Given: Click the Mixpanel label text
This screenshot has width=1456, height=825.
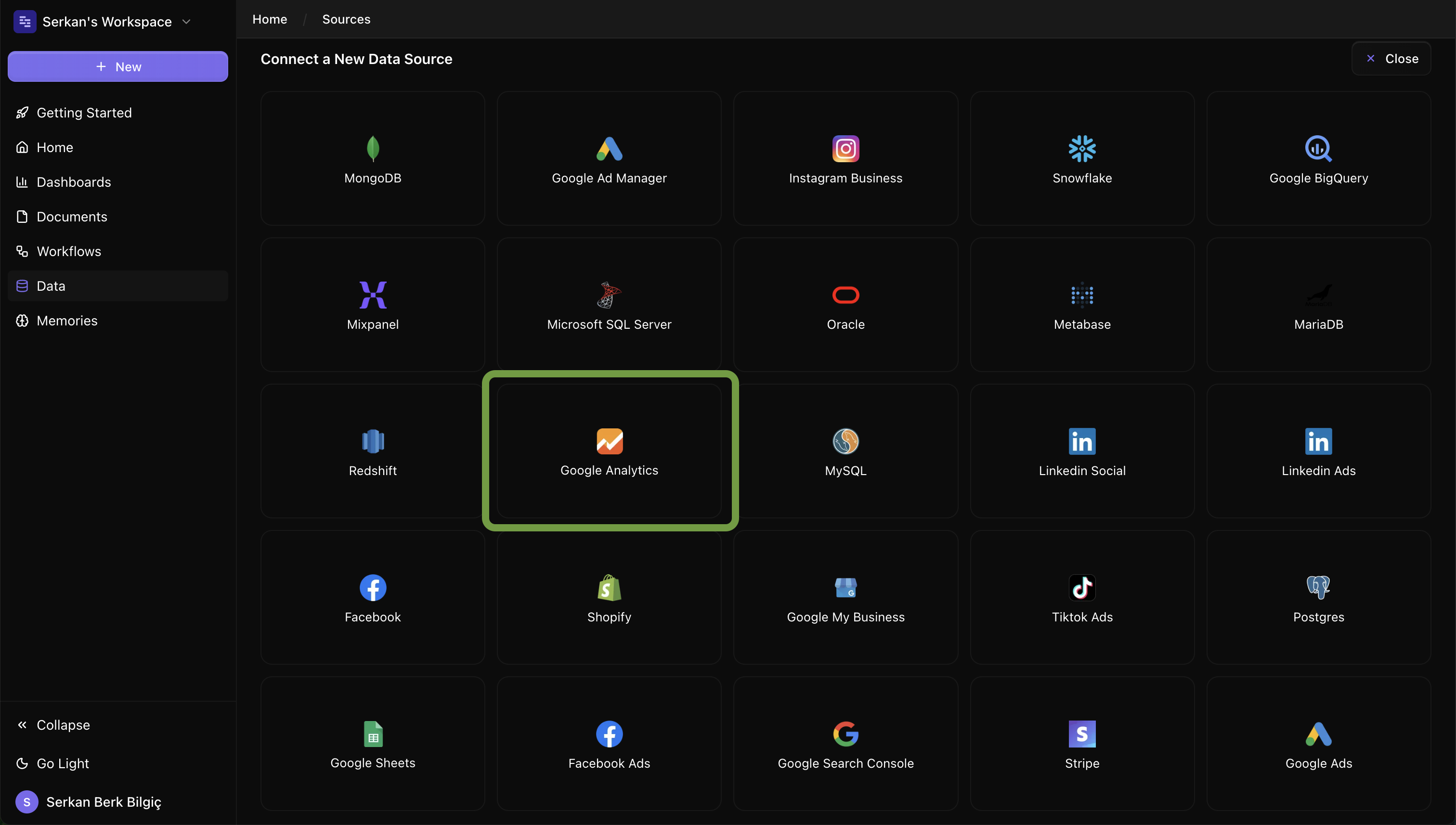Looking at the screenshot, I should [x=373, y=324].
